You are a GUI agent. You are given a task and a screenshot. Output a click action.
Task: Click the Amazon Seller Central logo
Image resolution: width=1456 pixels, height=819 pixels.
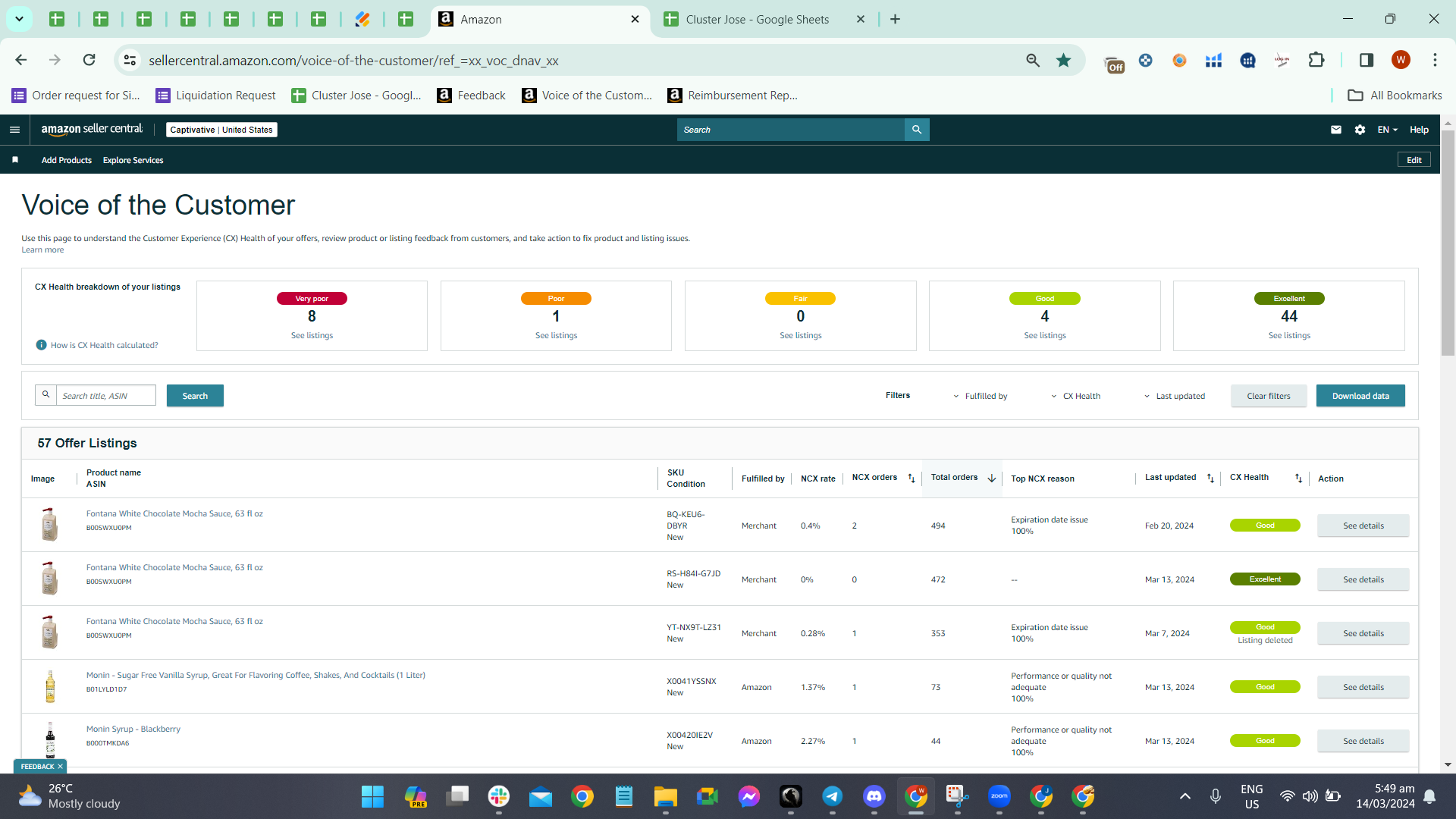[92, 129]
